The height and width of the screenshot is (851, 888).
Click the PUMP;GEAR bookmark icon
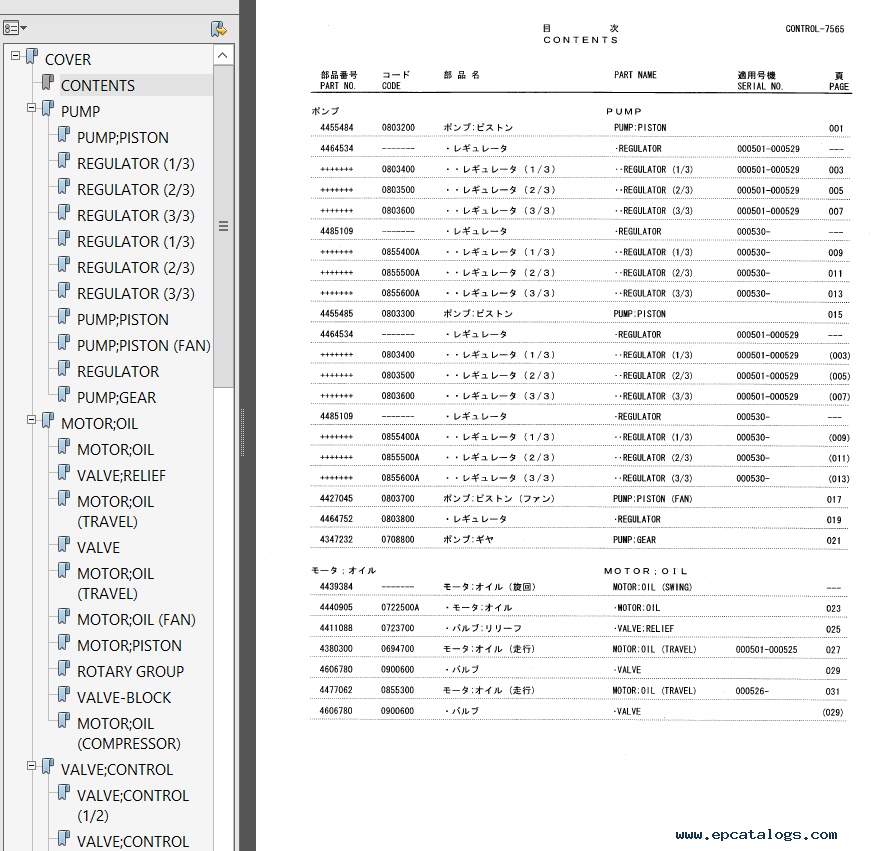coord(64,394)
